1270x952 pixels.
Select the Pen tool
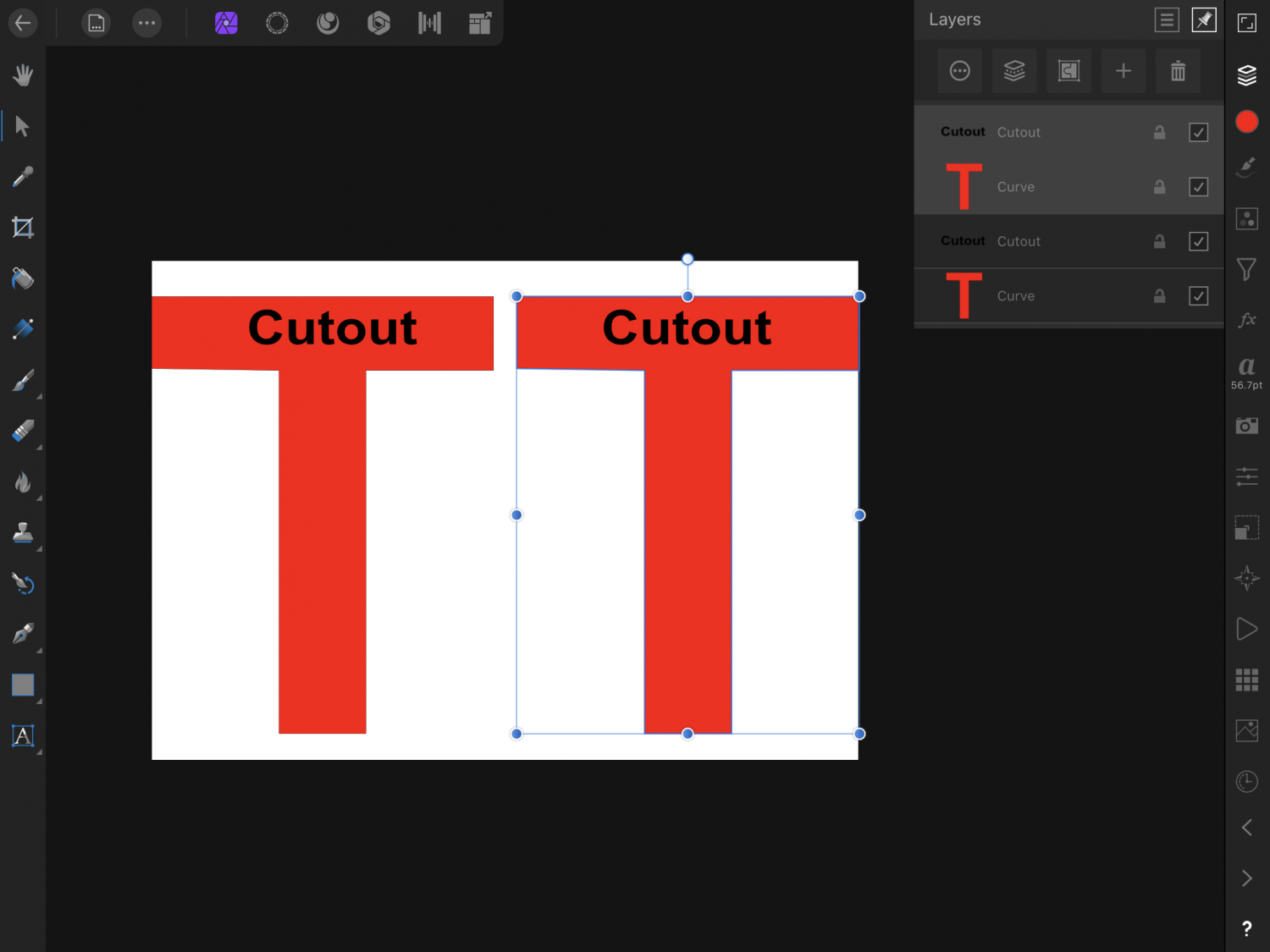click(23, 634)
